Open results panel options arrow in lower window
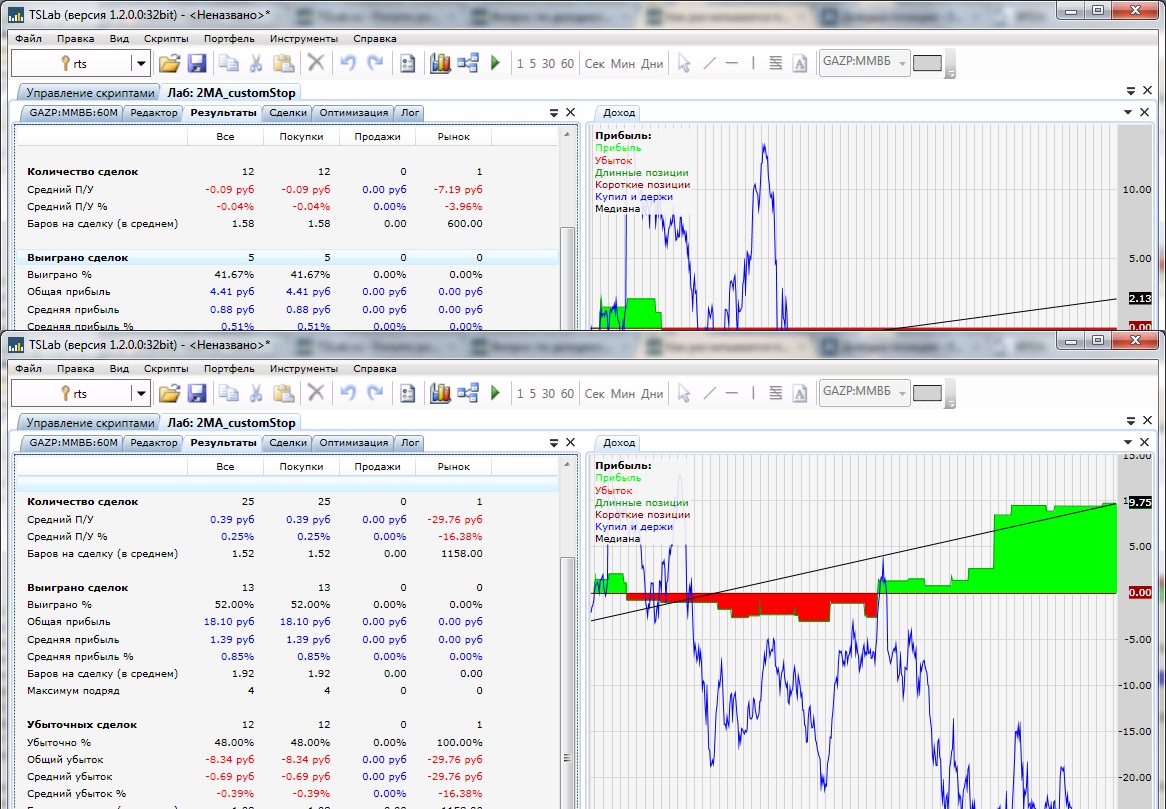The width and height of the screenshot is (1166, 809). pos(554,443)
